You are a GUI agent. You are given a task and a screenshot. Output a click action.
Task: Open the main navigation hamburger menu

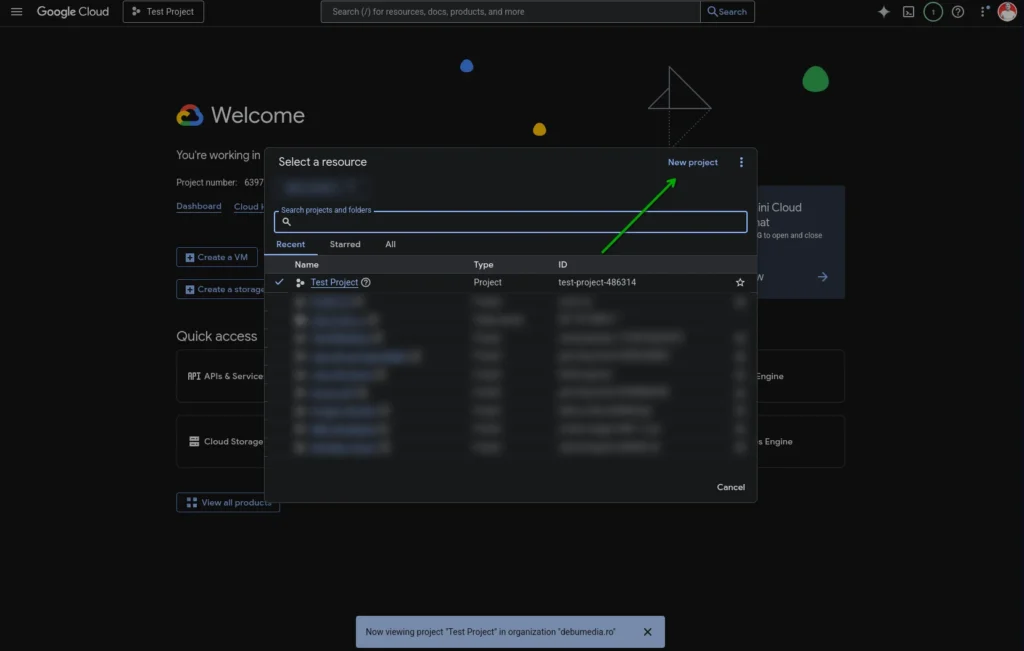[x=16, y=12]
